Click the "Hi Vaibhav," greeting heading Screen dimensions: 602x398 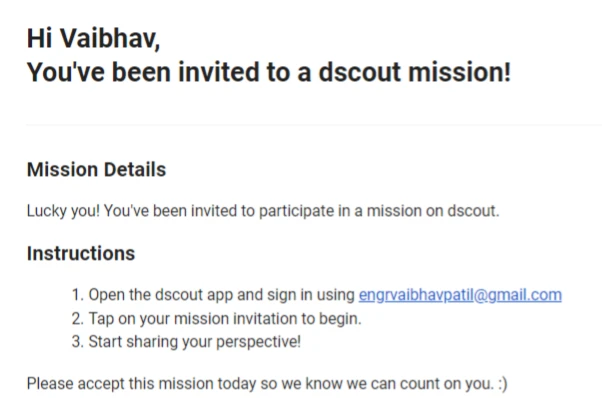(93, 39)
